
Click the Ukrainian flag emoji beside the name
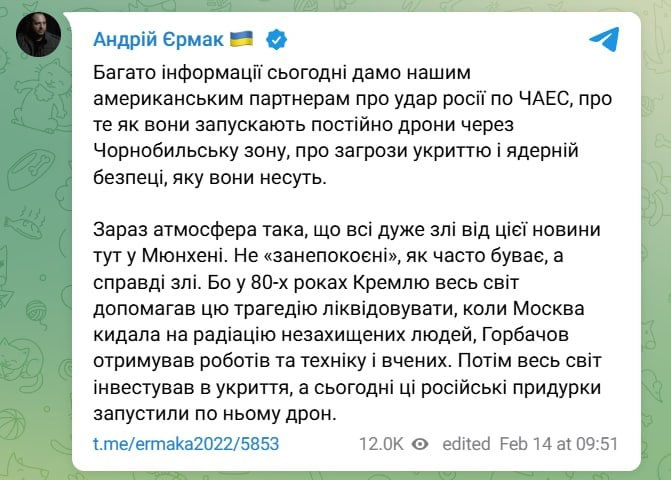tap(241, 39)
